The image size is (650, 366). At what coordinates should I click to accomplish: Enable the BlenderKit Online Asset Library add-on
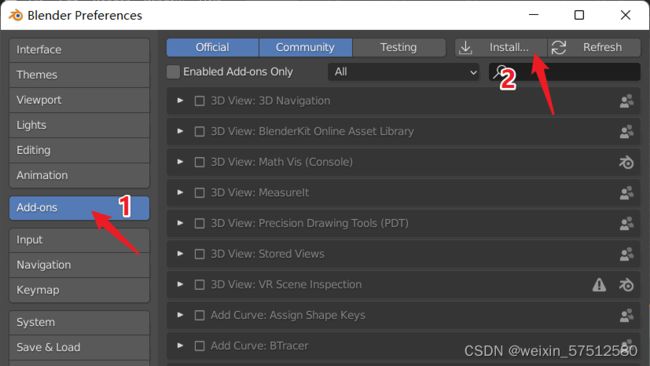199,132
